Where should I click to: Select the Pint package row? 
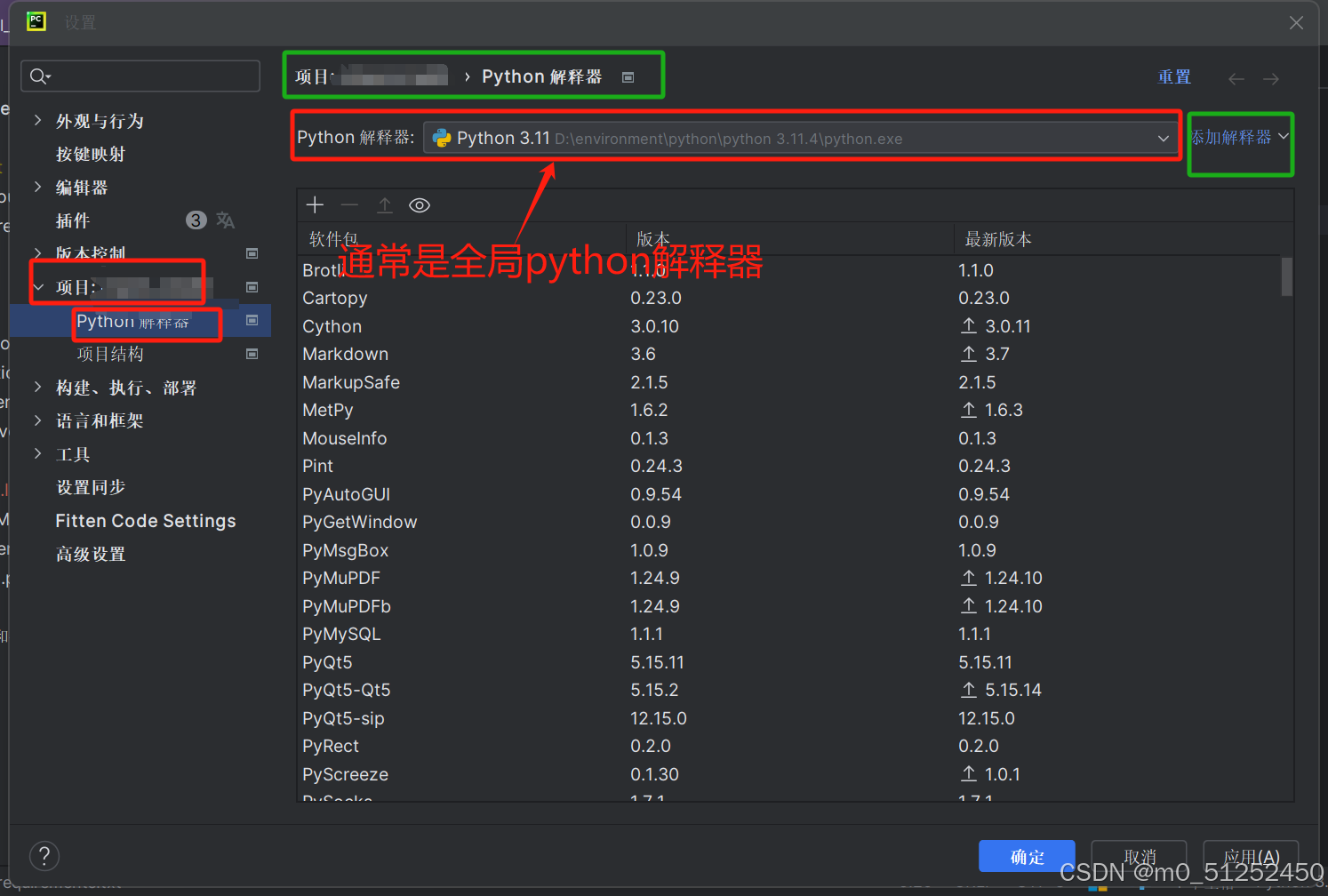[x=789, y=466]
